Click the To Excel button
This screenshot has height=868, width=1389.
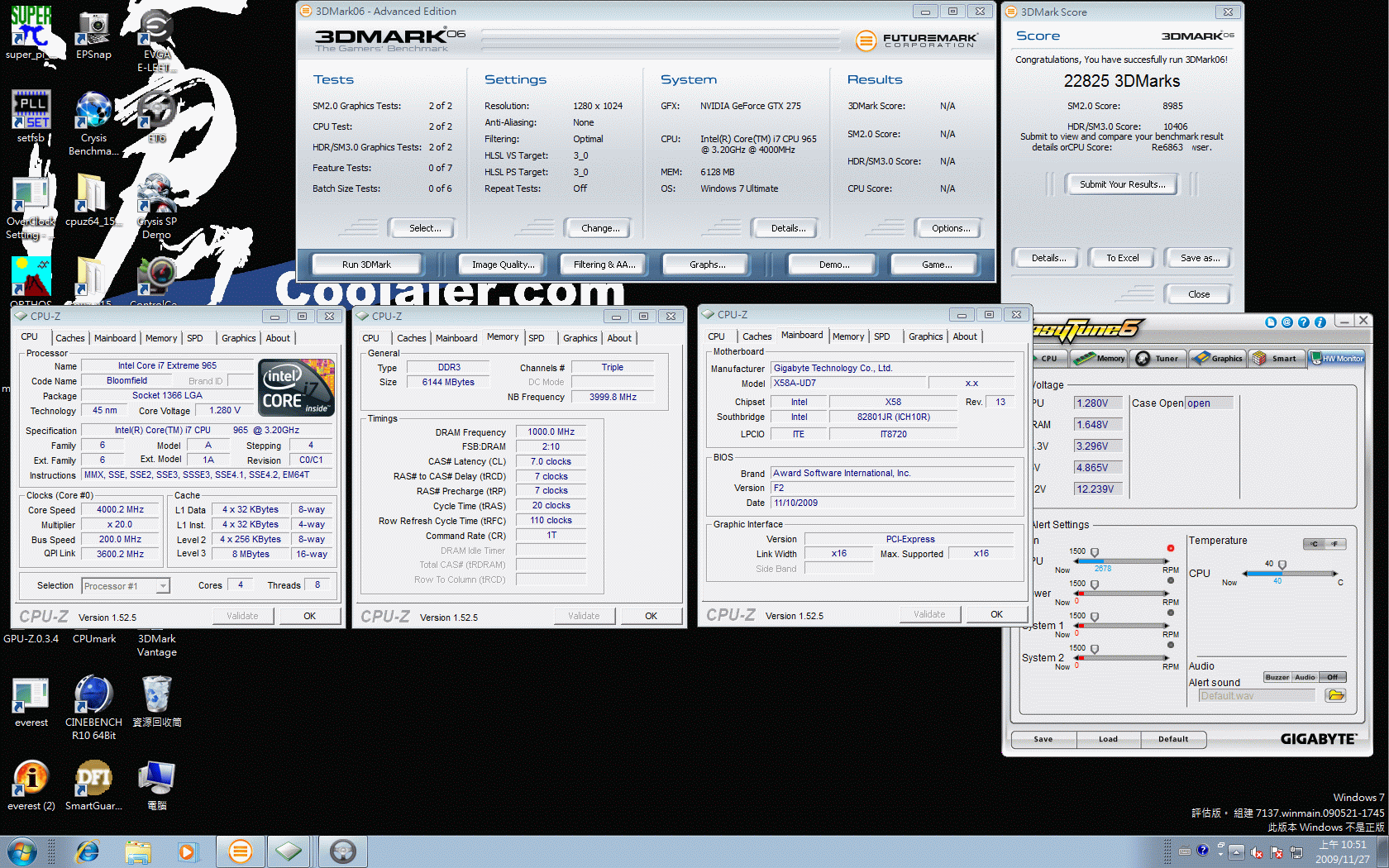[1122, 258]
